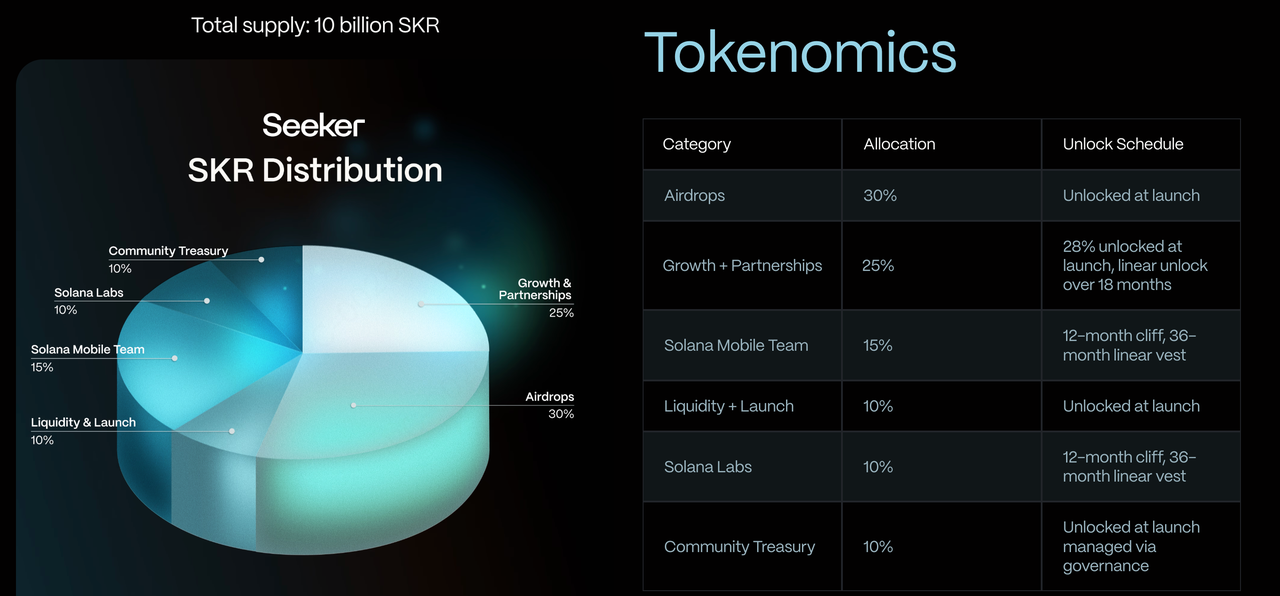Click the Category column header
Viewport: 1280px width, 596px height.
(x=697, y=144)
